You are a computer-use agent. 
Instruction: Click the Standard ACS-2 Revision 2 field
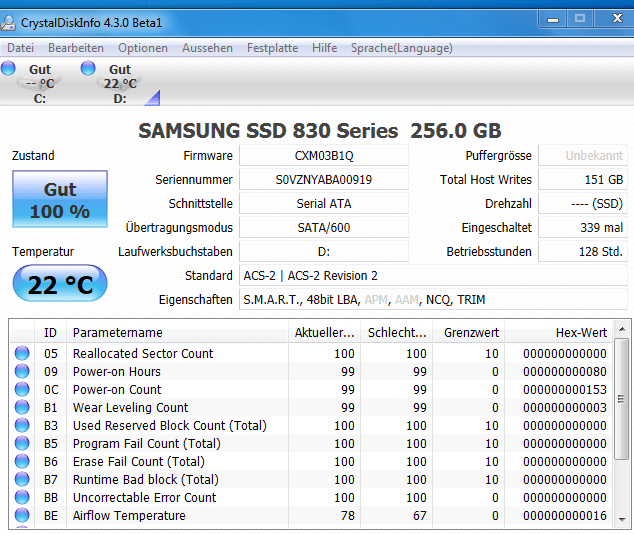point(433,276)
